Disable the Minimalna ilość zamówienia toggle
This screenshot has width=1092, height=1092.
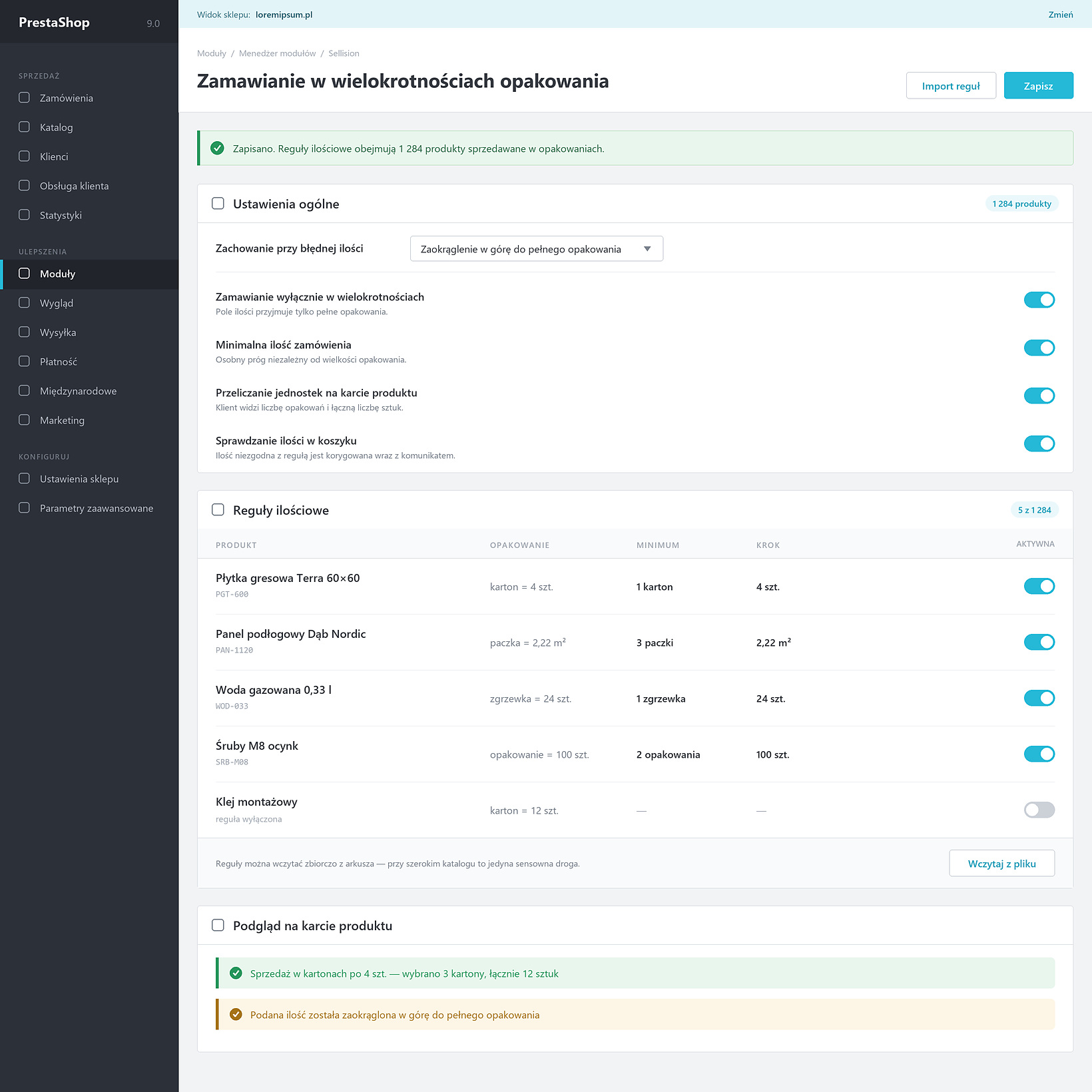1039,348
